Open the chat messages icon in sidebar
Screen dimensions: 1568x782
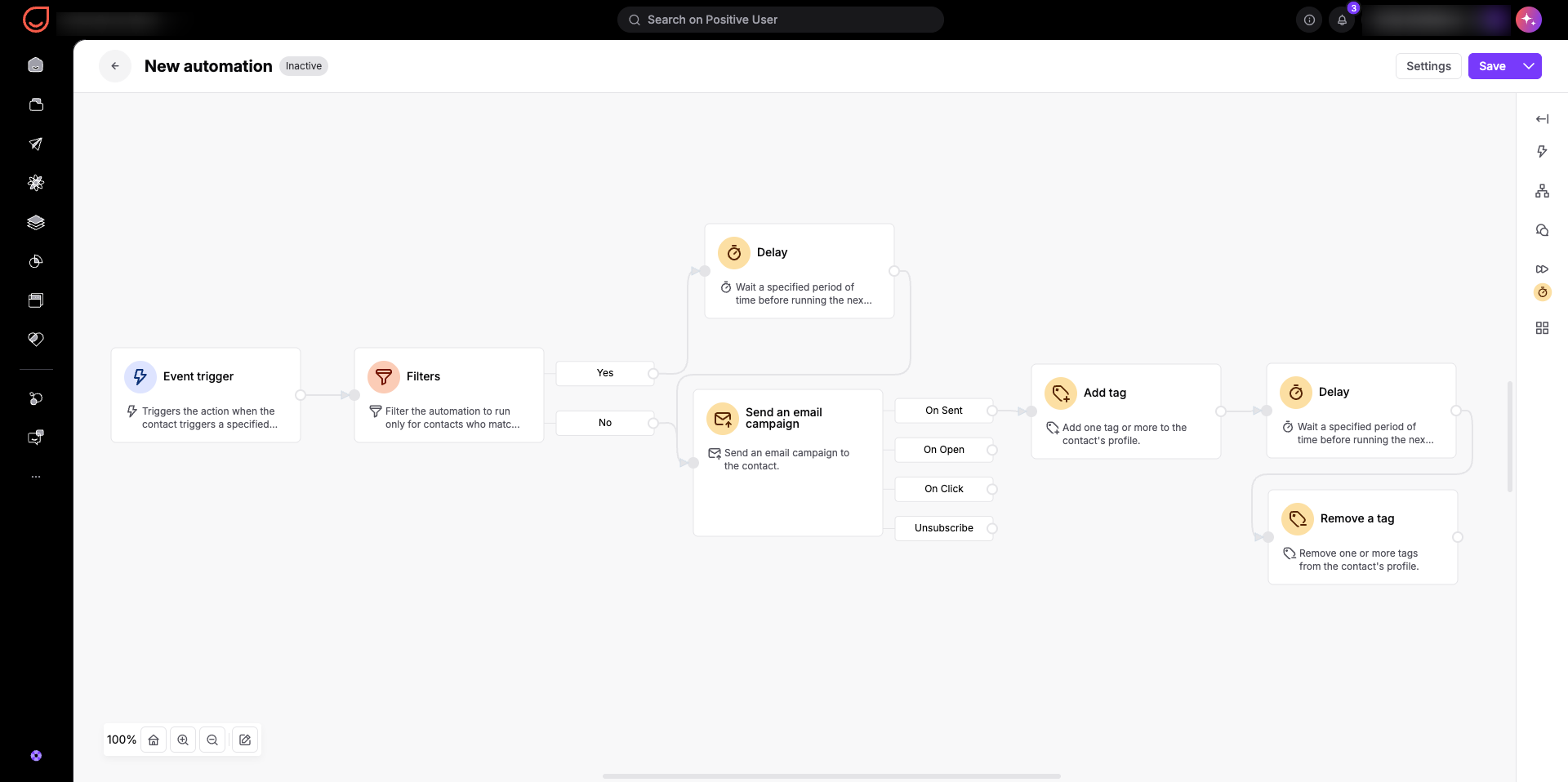(36, 438)
